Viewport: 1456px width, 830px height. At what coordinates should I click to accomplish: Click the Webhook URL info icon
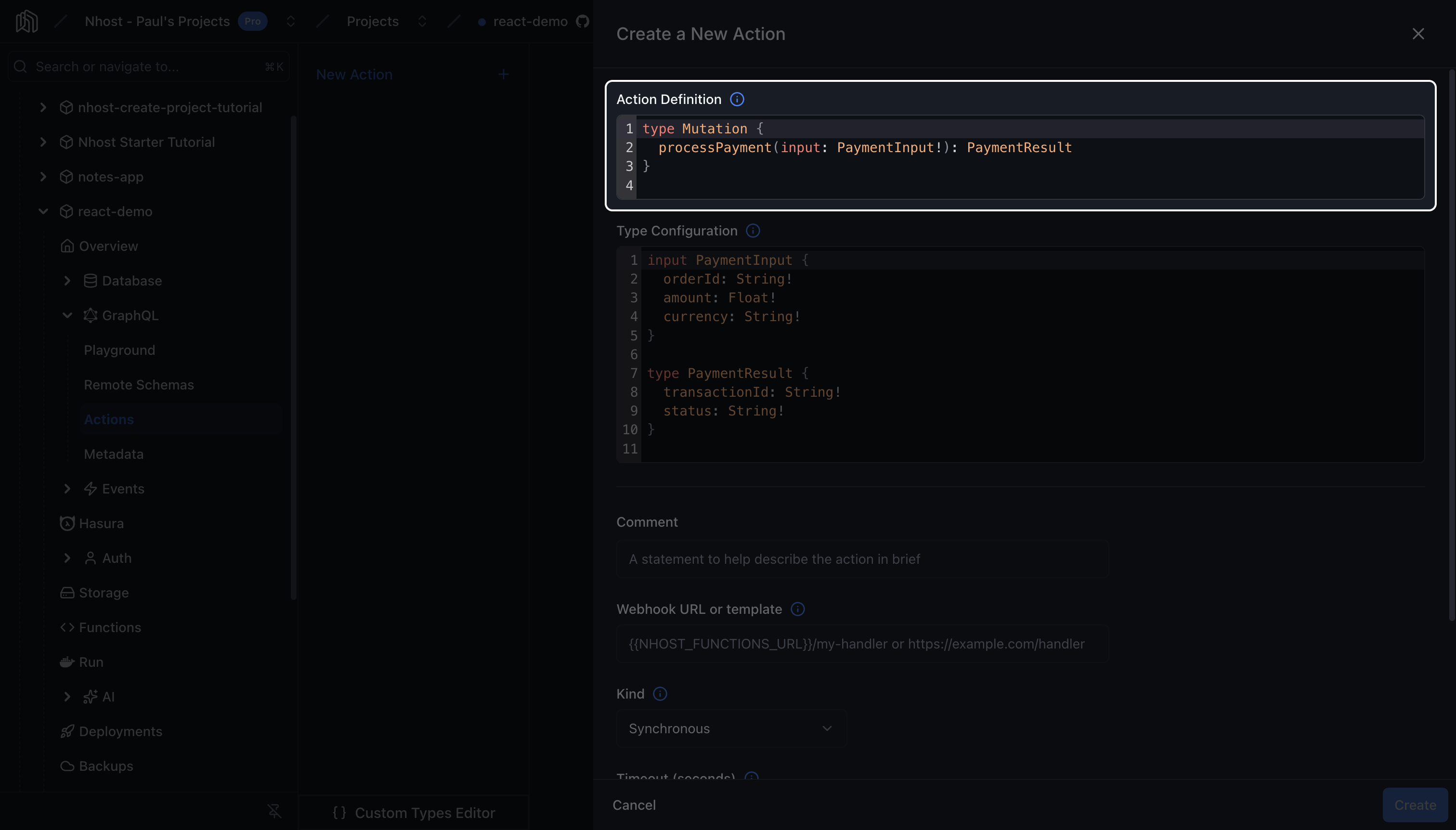pos(797,610)
